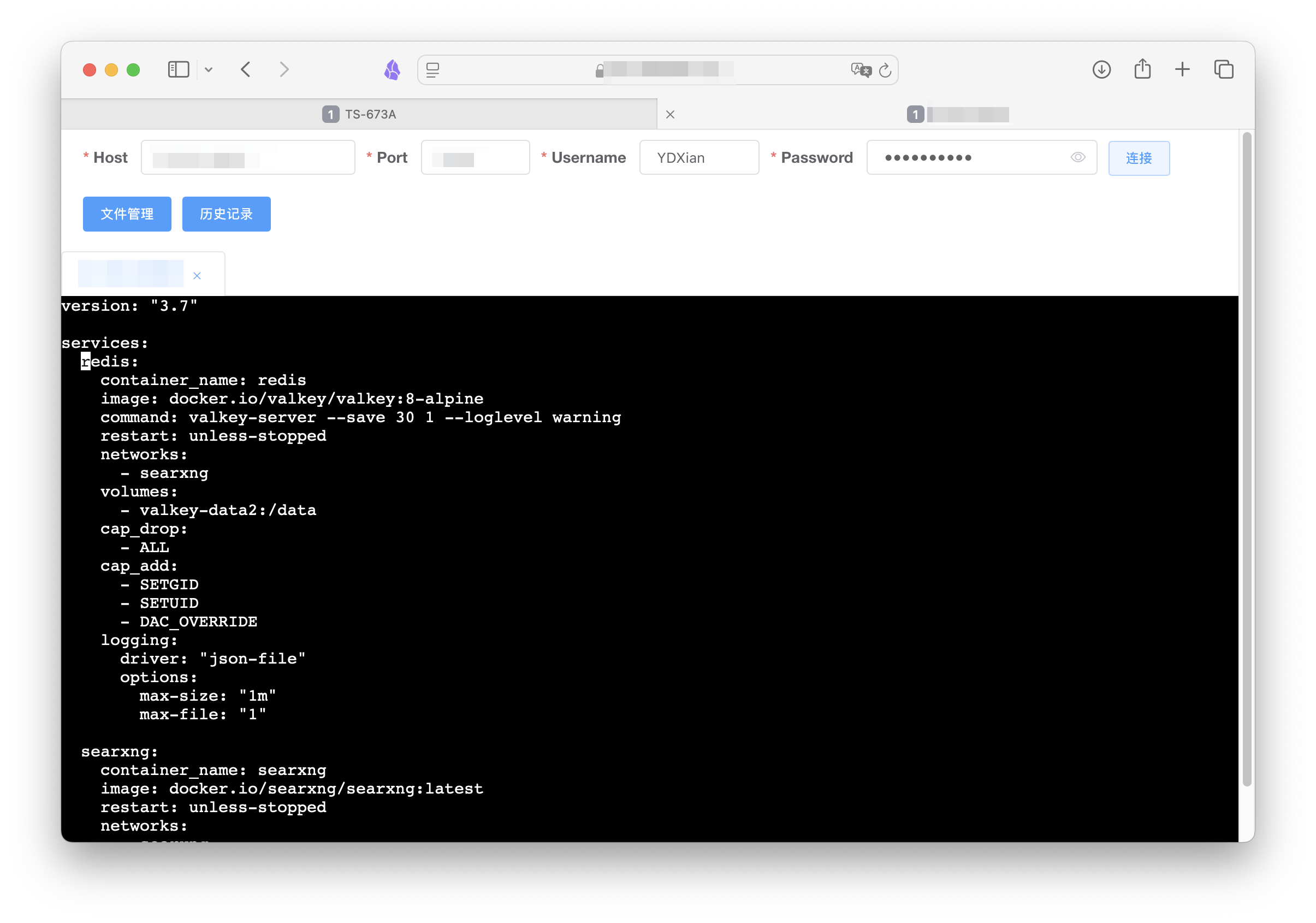
Task: Click the Host input field
Action: coord(247,158)
